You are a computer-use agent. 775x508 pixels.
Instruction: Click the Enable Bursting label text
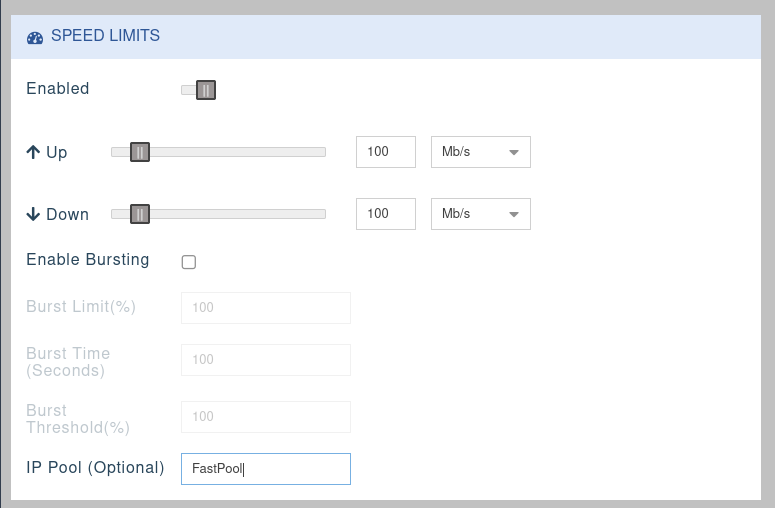[x=88, y=260]
